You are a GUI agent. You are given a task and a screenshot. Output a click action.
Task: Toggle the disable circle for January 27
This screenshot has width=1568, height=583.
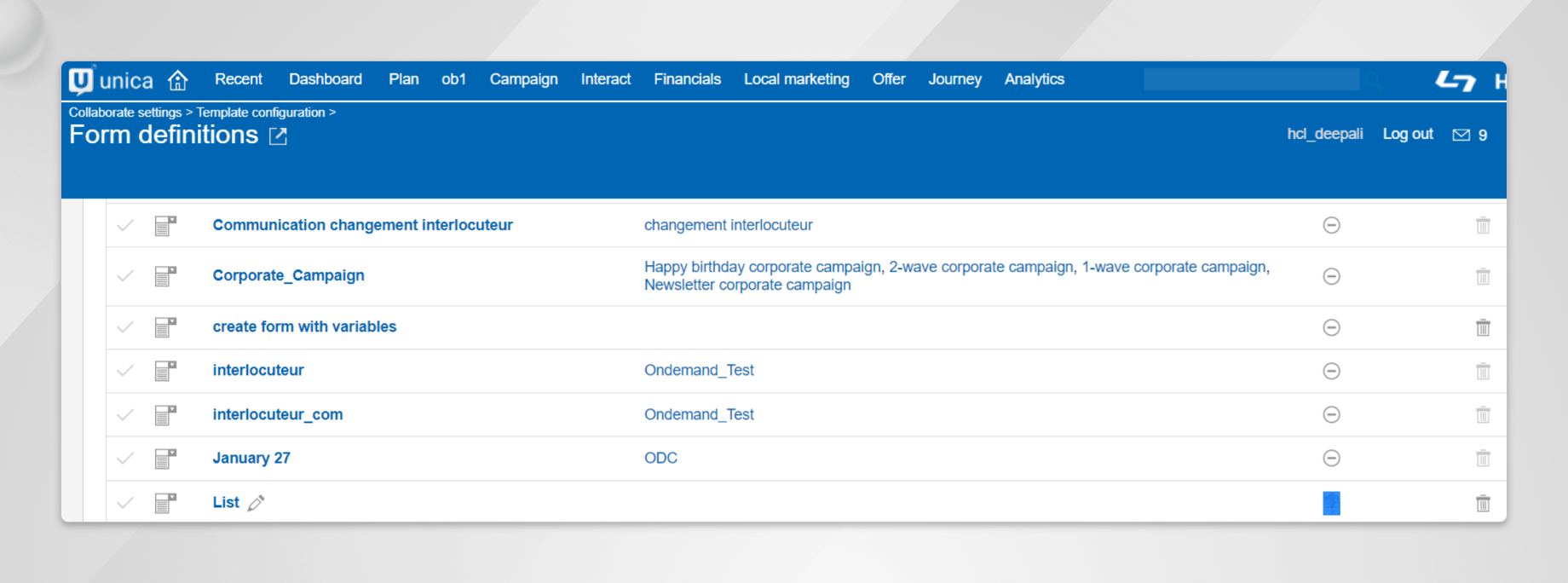(1331, 459)
